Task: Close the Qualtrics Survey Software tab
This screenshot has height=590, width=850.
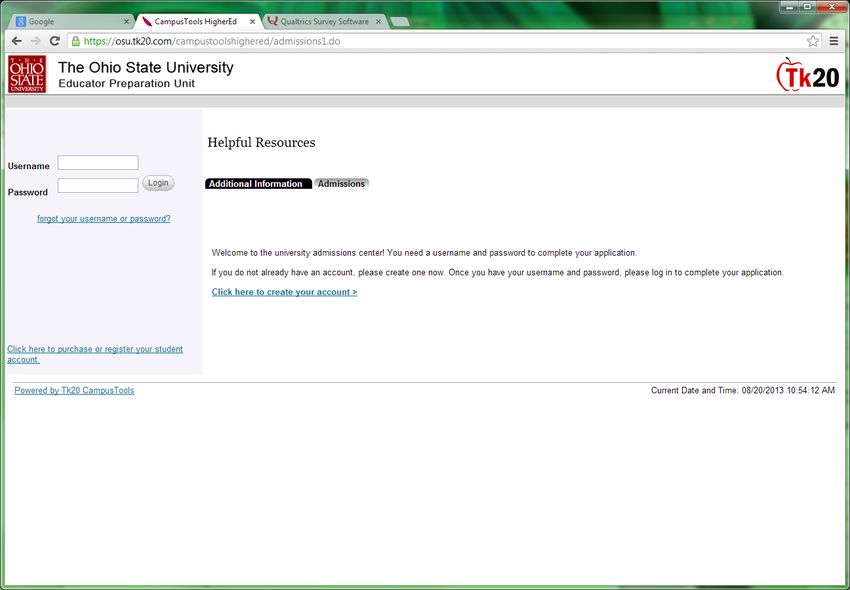Action: 378,22
